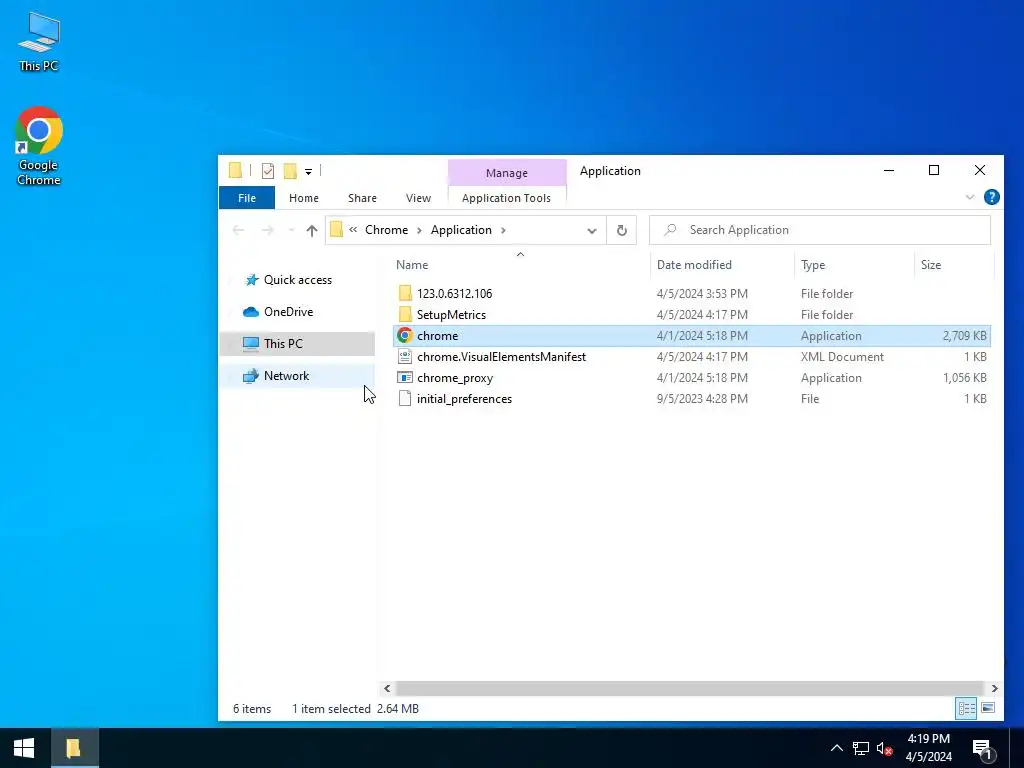The image size is (1024, 768).
Task: Select the chrome application file
Action: click(692, 336)
